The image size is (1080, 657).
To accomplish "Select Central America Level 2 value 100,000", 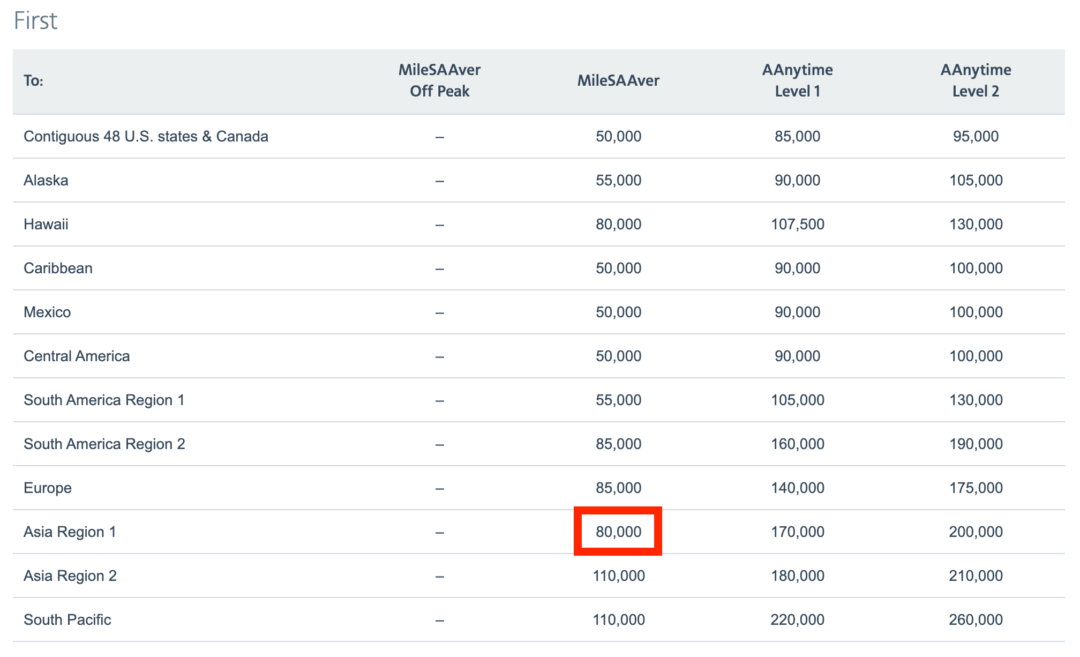I will point(975,356).
